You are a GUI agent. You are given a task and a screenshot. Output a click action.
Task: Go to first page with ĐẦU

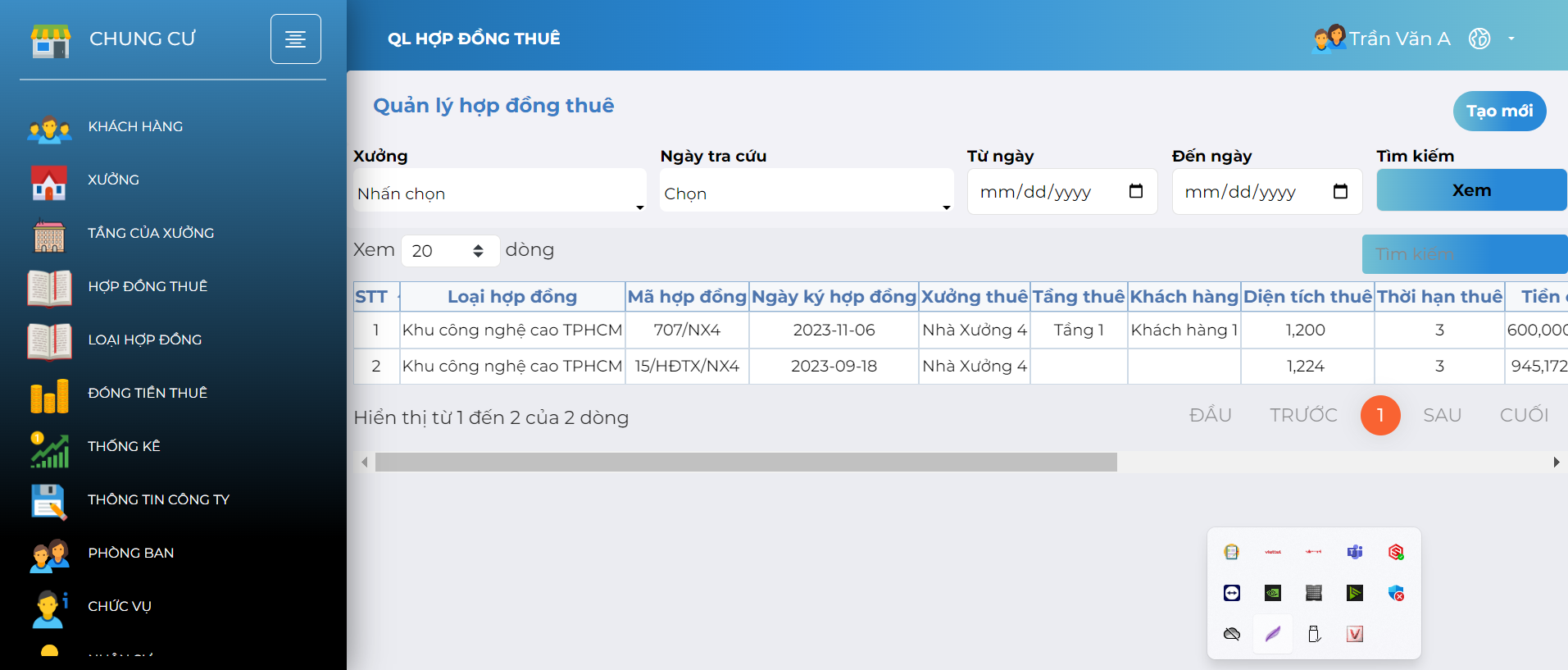1211,415
